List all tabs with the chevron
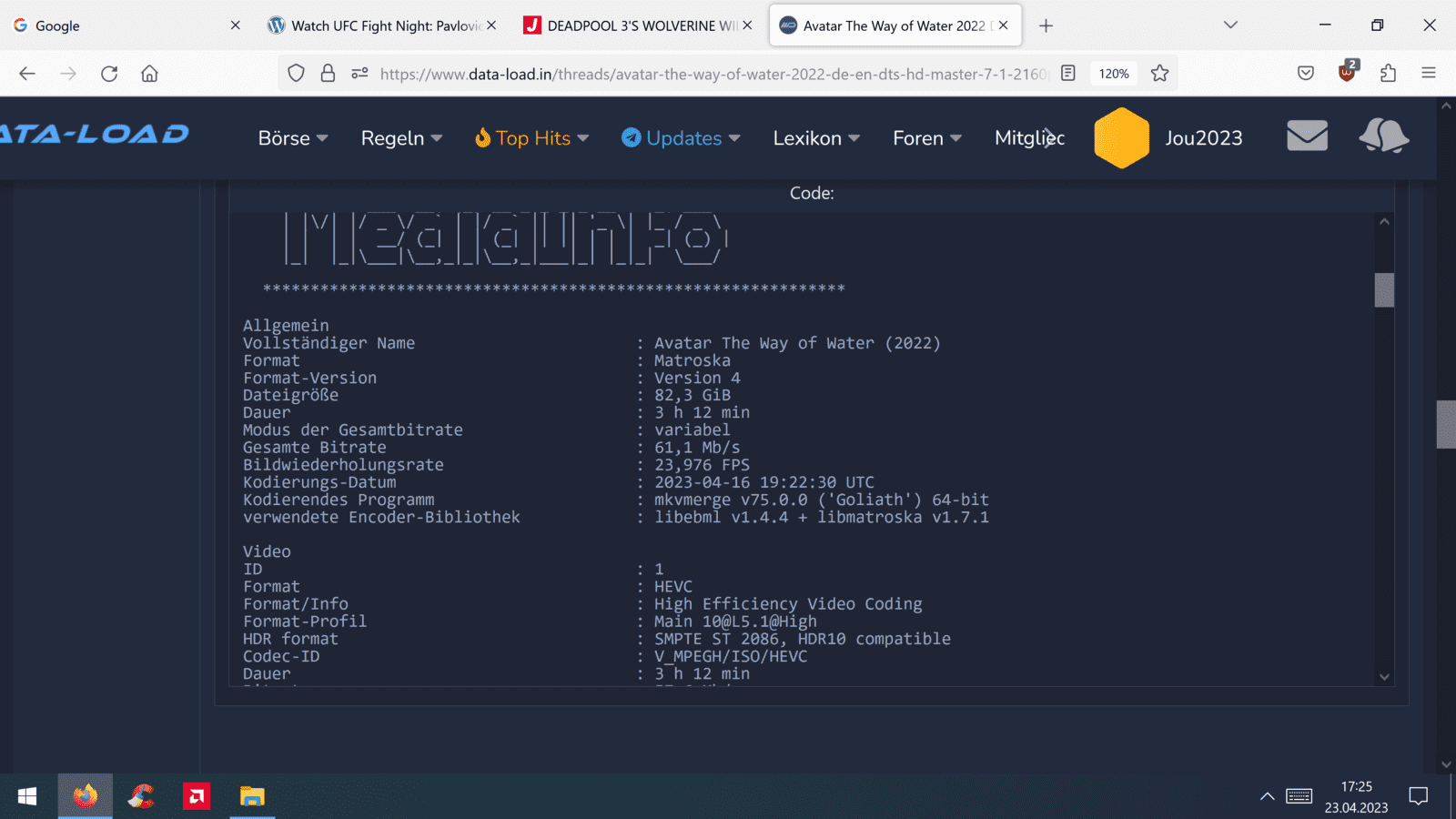 [x=1230, y=25]
